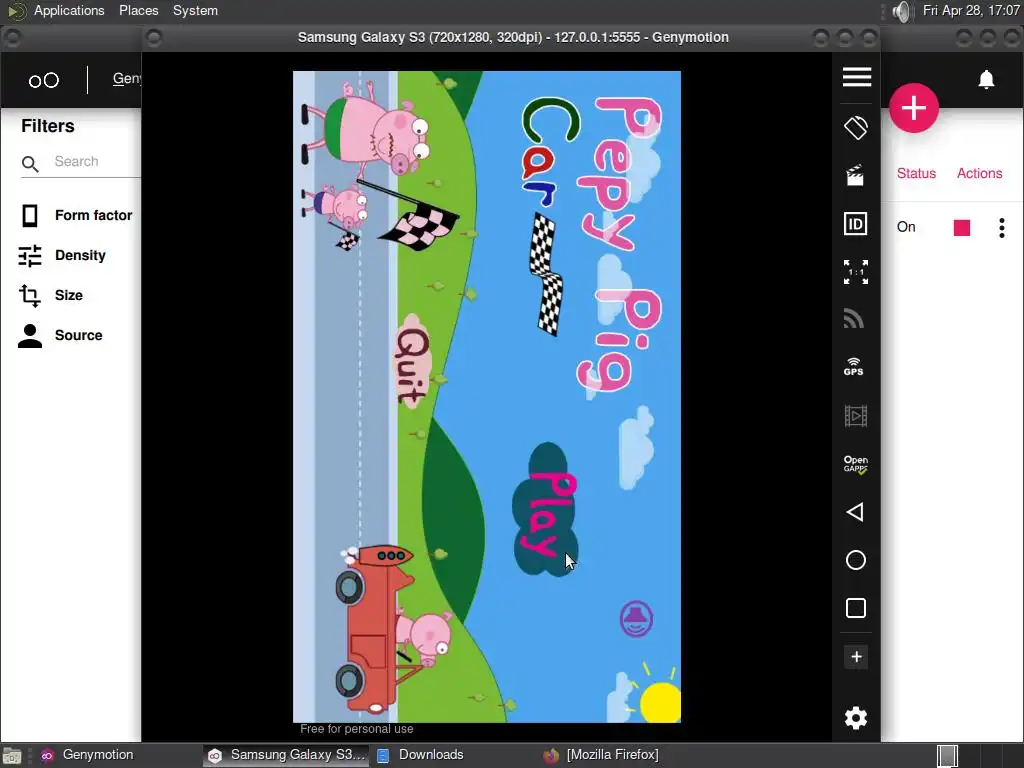Open the GPS widget
The height and width of the screenshot is (768, 1024).
coord(854,366)
